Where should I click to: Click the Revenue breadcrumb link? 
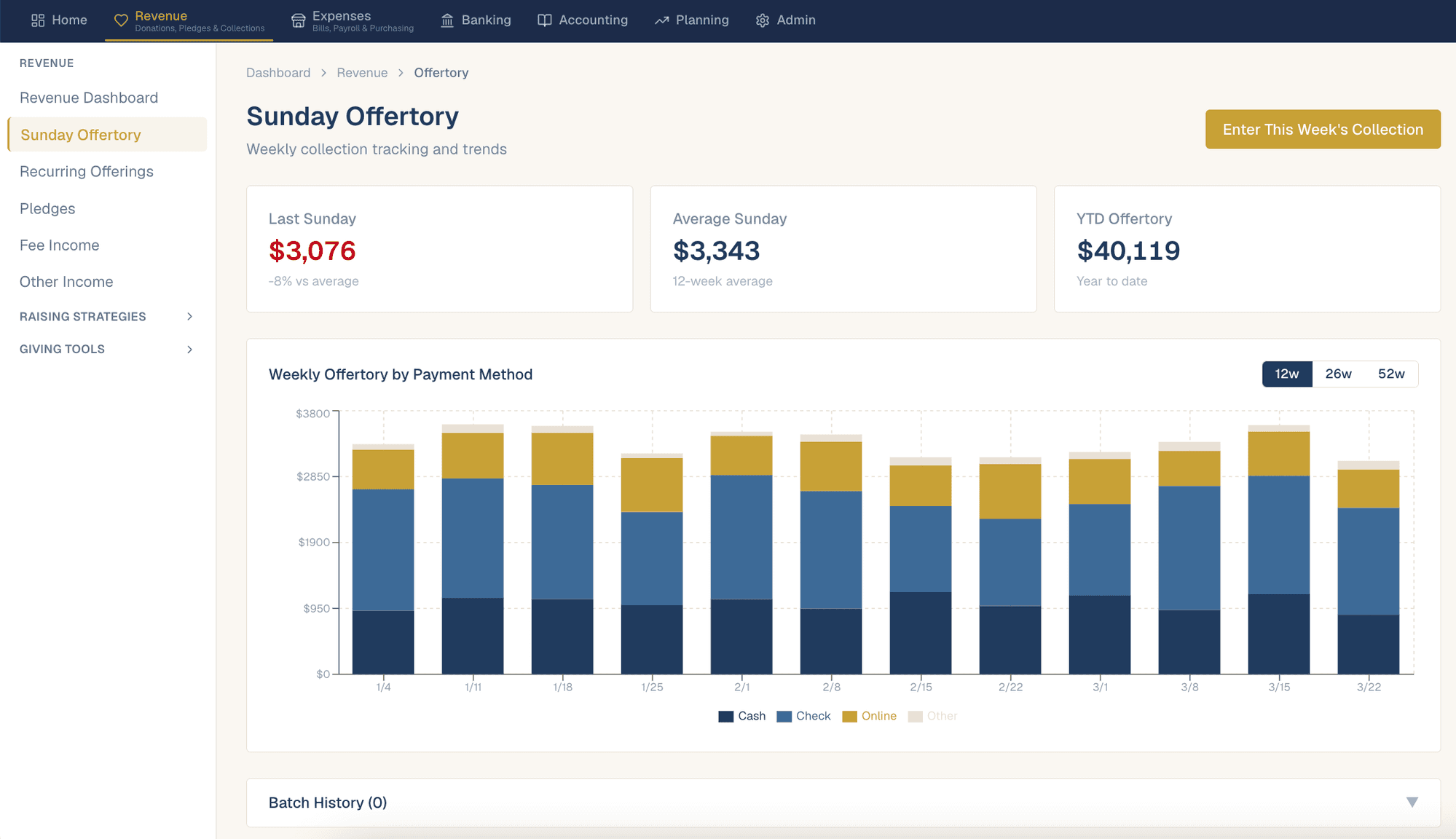tap(362, 73)
